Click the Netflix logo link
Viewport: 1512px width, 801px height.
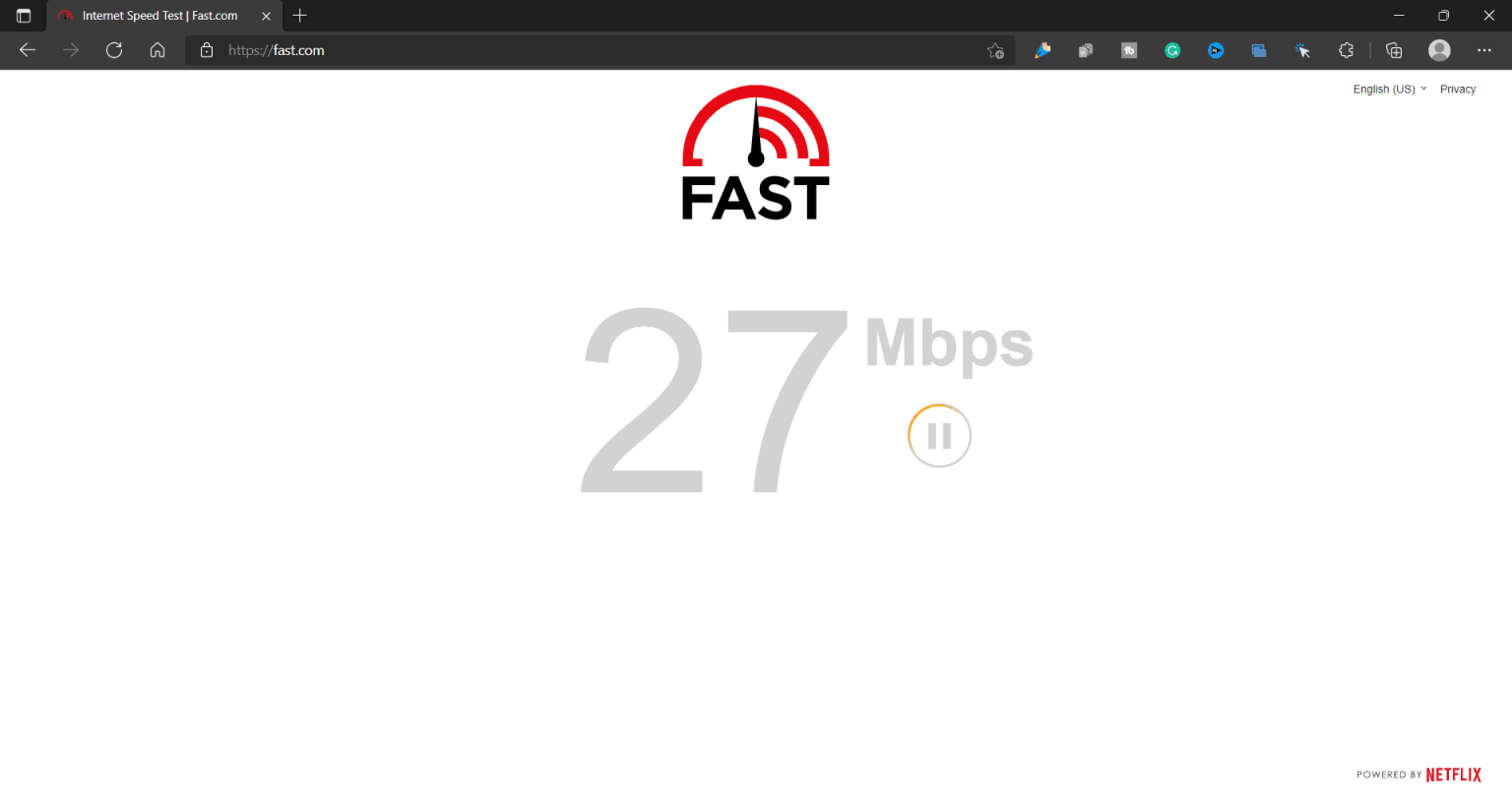(x=1453, y=774)
